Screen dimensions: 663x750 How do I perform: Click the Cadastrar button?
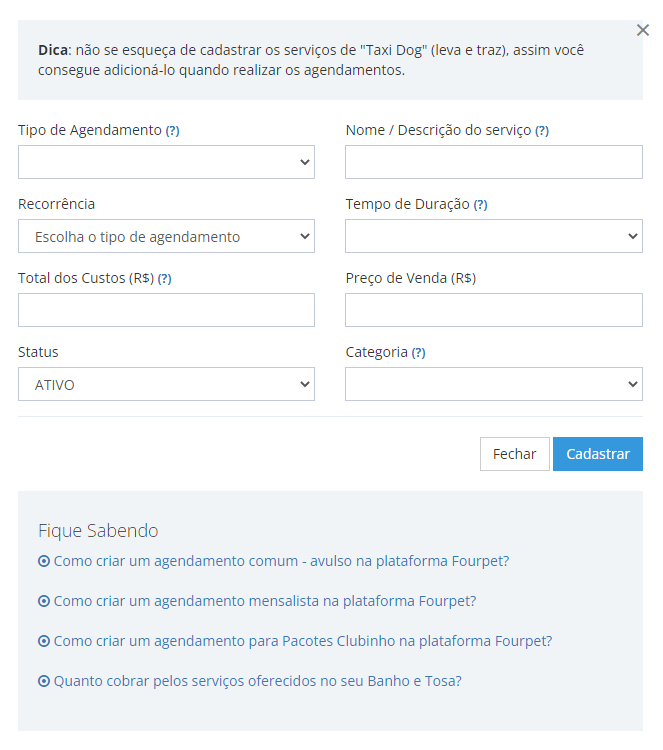[x=597, y=454]
